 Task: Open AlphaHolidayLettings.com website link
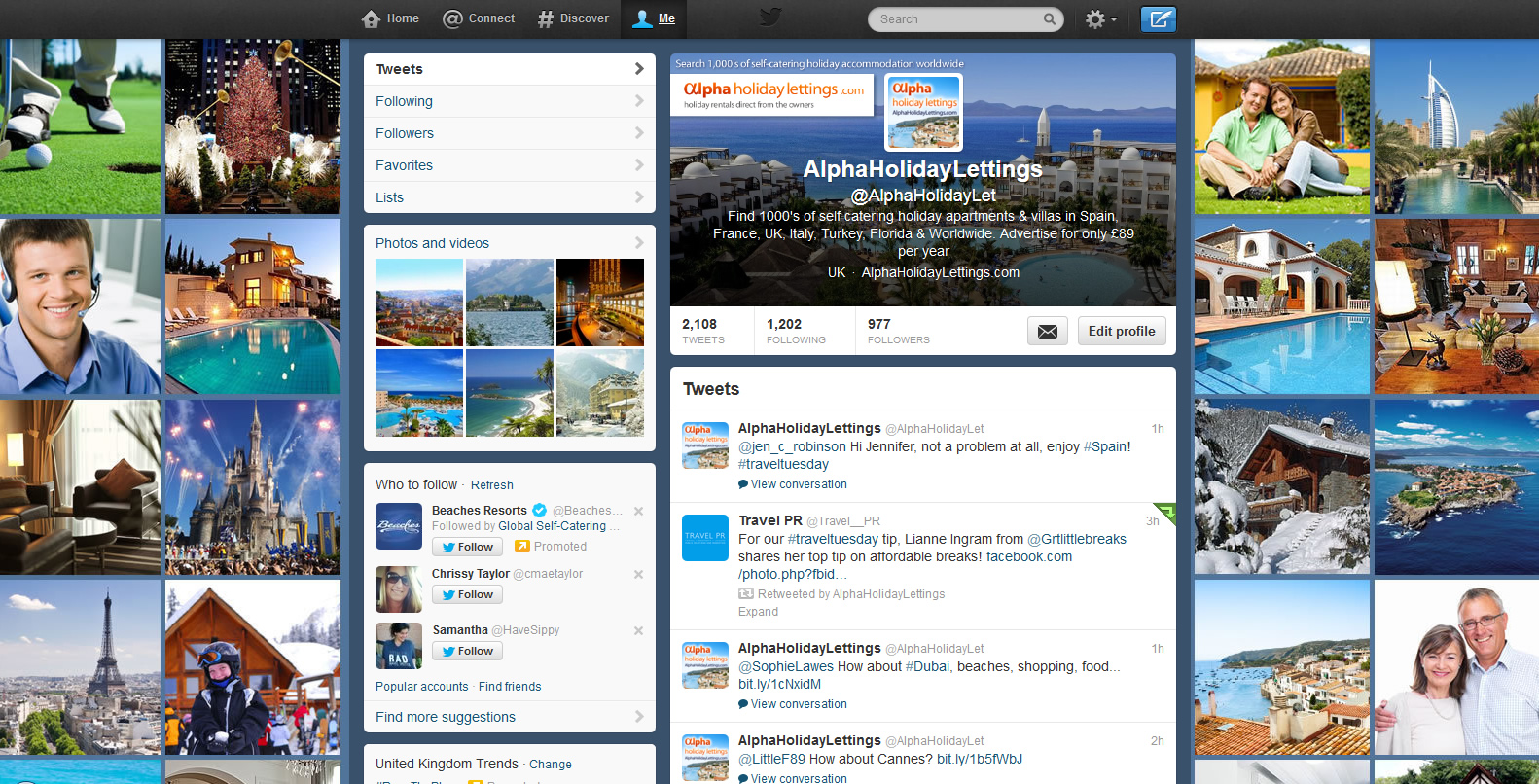coord(941,272)
